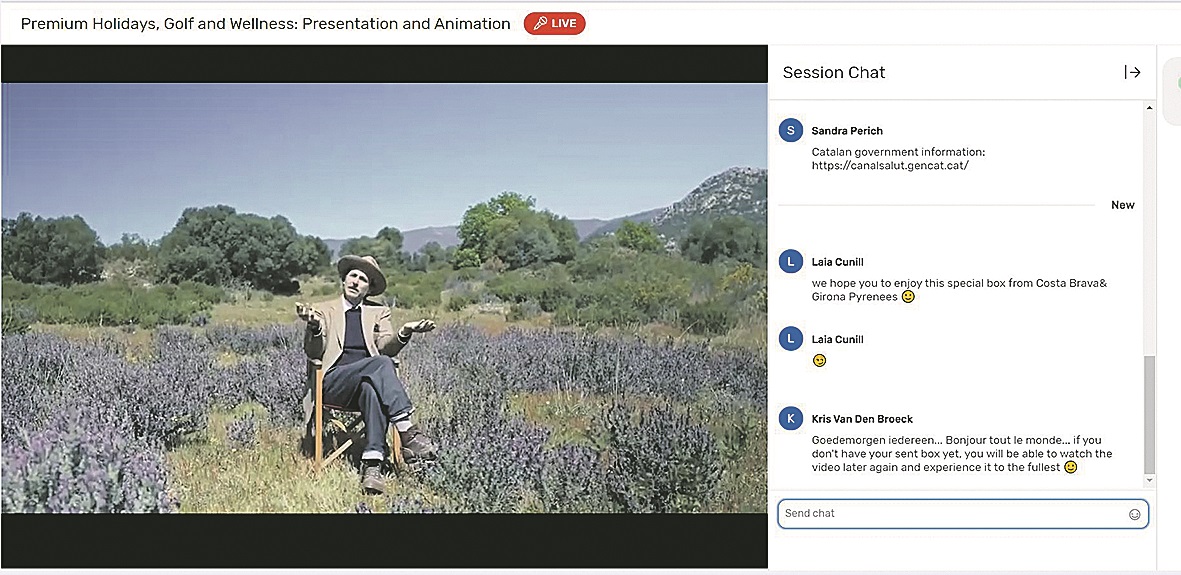Click Laia Cunill's avatar on emoji-only message
The image size is (1181, 575).
coord(791,340)
